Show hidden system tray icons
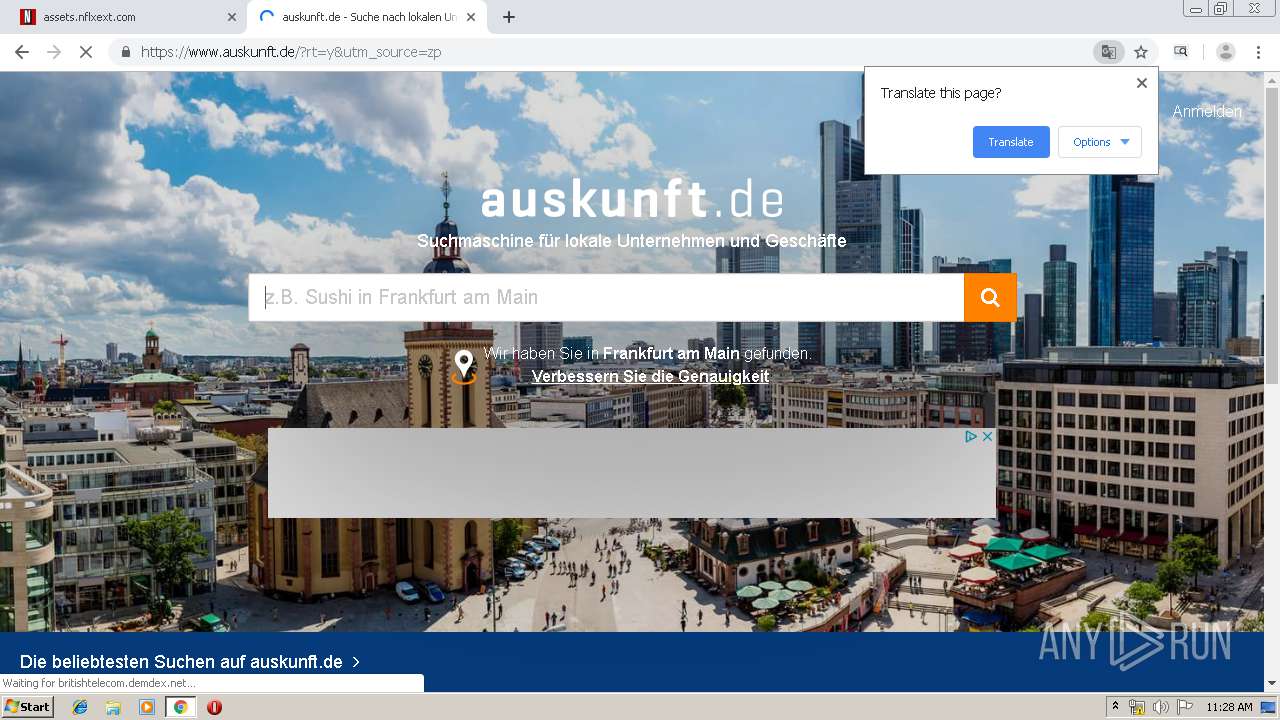This screenshot has width=1280, height=720. [1115, 707]
